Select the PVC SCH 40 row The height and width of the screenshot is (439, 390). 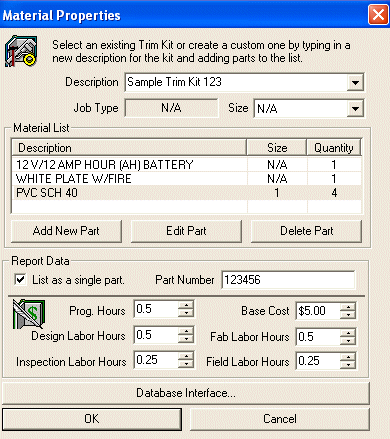(x=187, y=193)
